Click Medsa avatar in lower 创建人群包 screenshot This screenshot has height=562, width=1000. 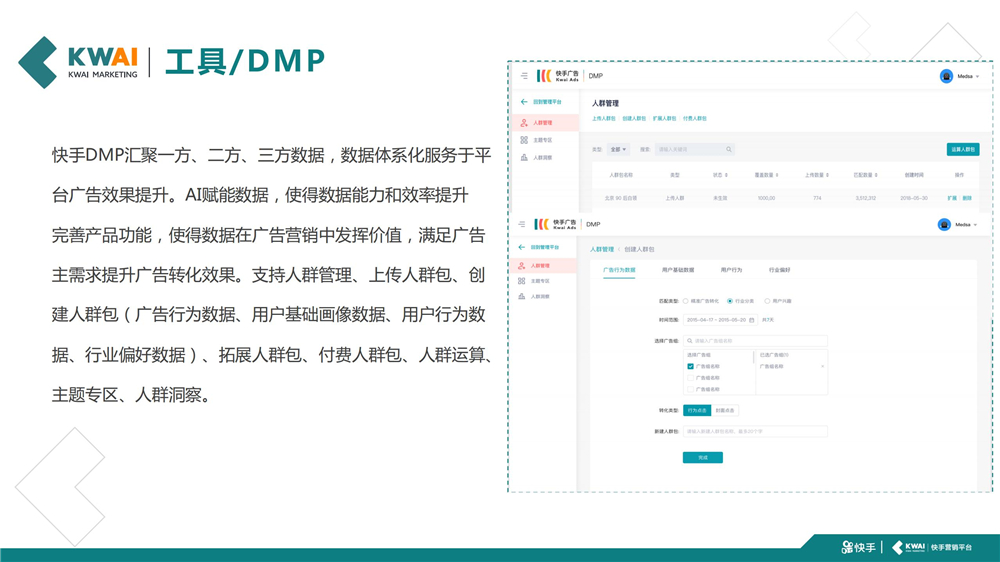point(944,224)
